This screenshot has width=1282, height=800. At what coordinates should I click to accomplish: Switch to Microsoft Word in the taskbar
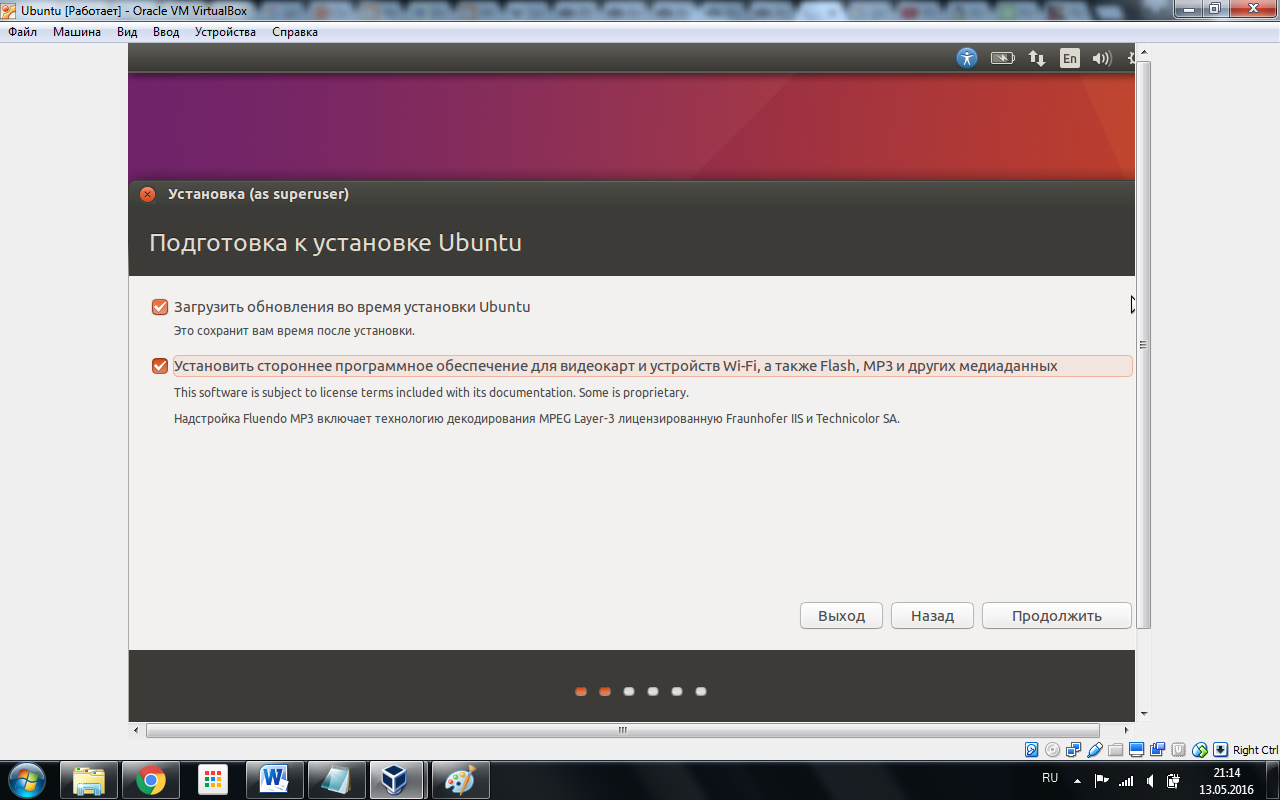pos(274,780)
